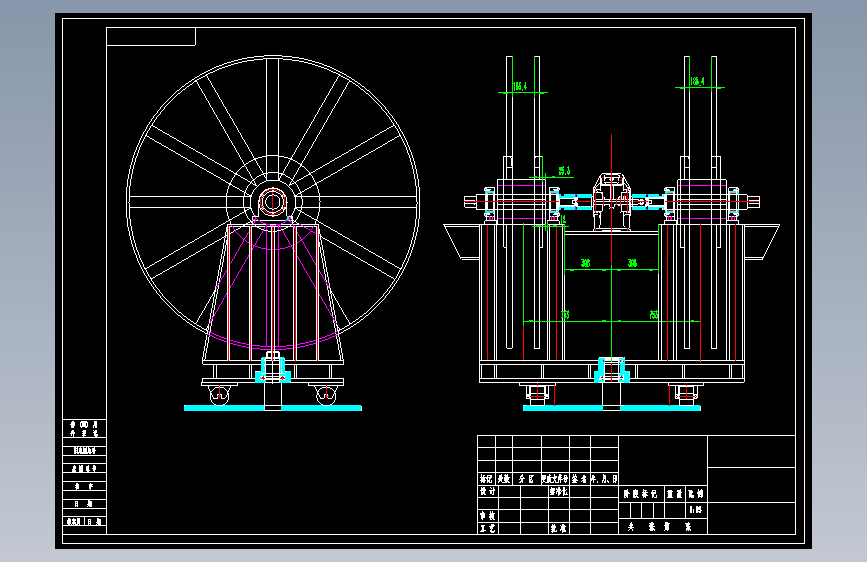867x562 pixels.
Task: Select the small 12 dimension label
Action: click(x=563, y=220)
